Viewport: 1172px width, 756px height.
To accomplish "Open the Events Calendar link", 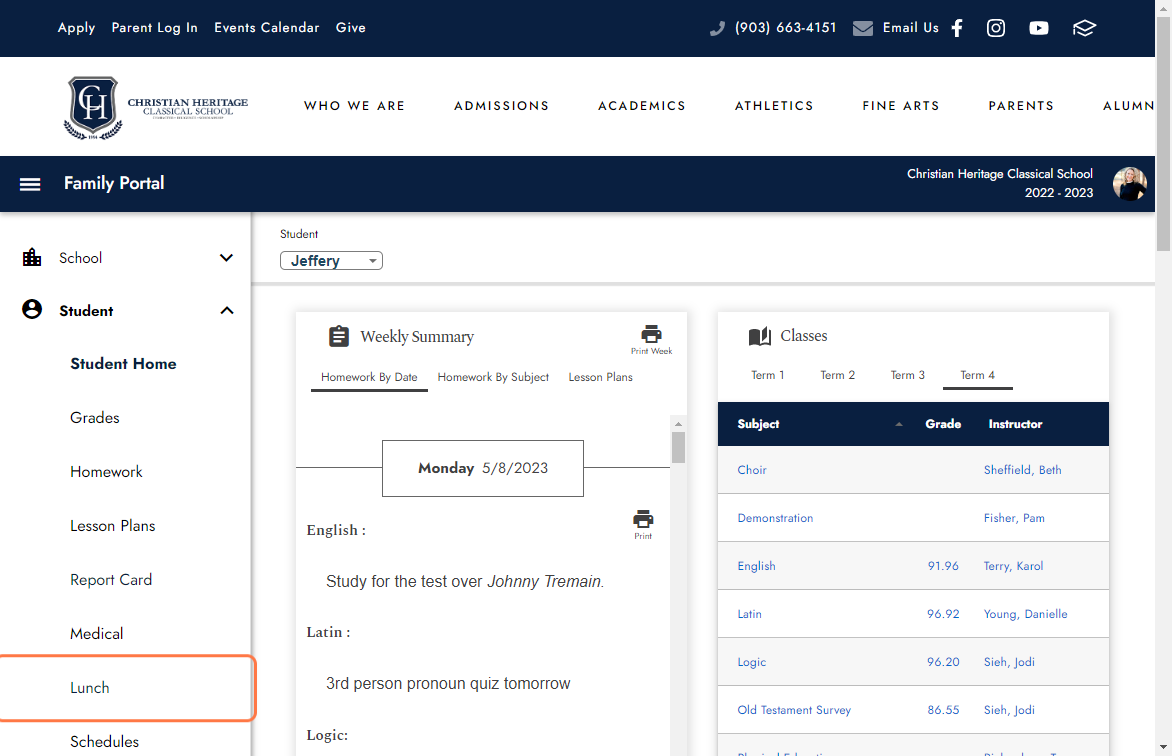I will [267, 28].
